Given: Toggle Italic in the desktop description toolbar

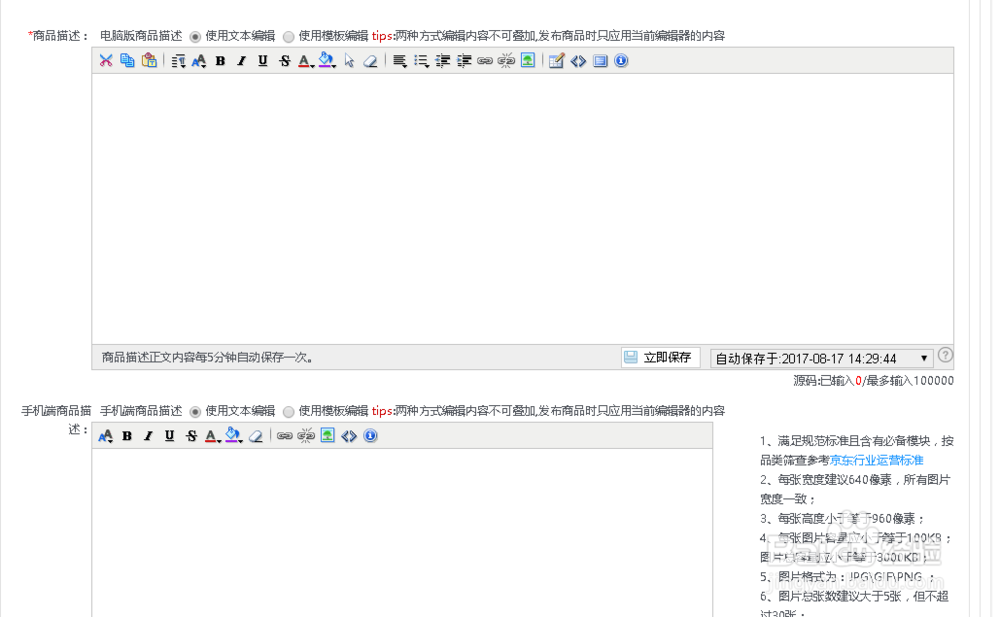Looking at the screenshot, I should pos(242,61).
